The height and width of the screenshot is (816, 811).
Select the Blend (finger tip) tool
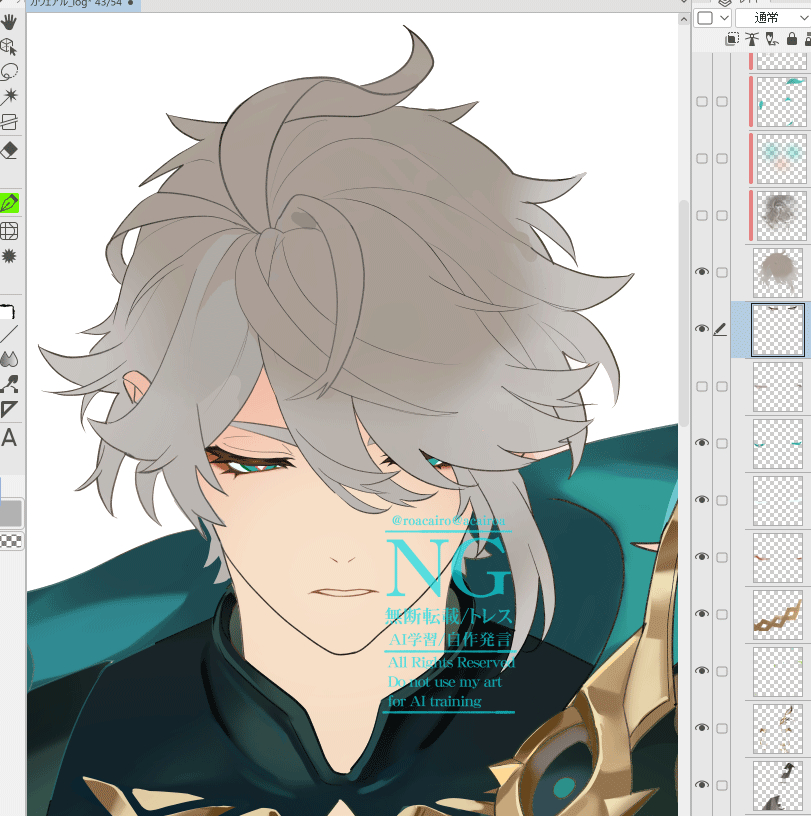click(9, 358)
